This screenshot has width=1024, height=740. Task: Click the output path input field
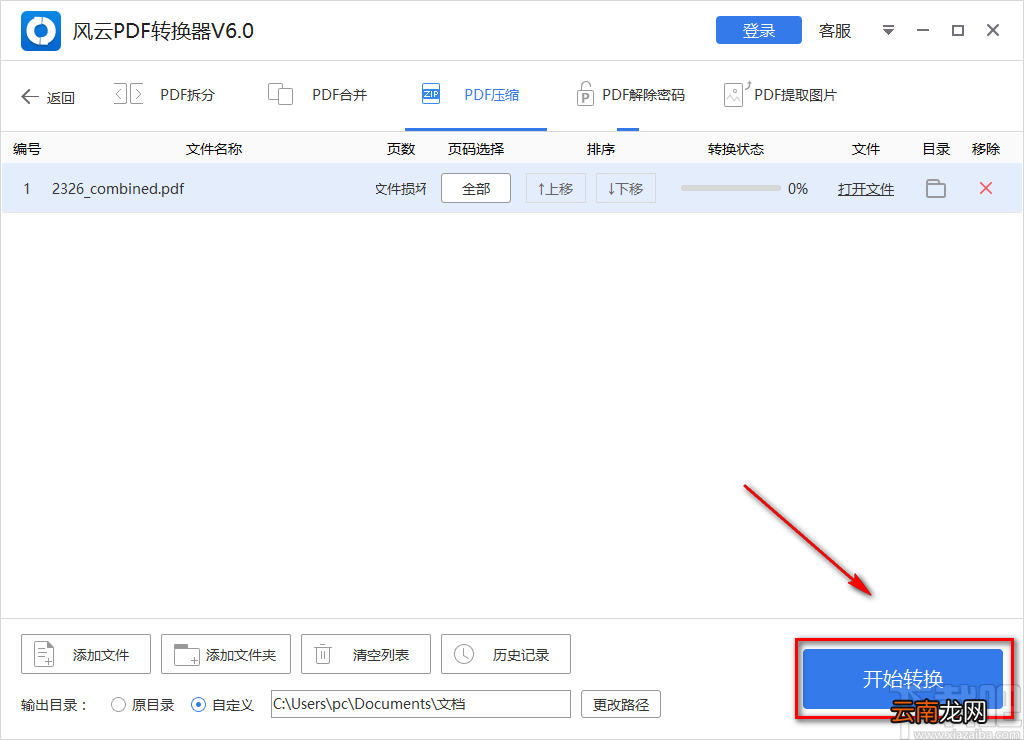pos(421,704)
